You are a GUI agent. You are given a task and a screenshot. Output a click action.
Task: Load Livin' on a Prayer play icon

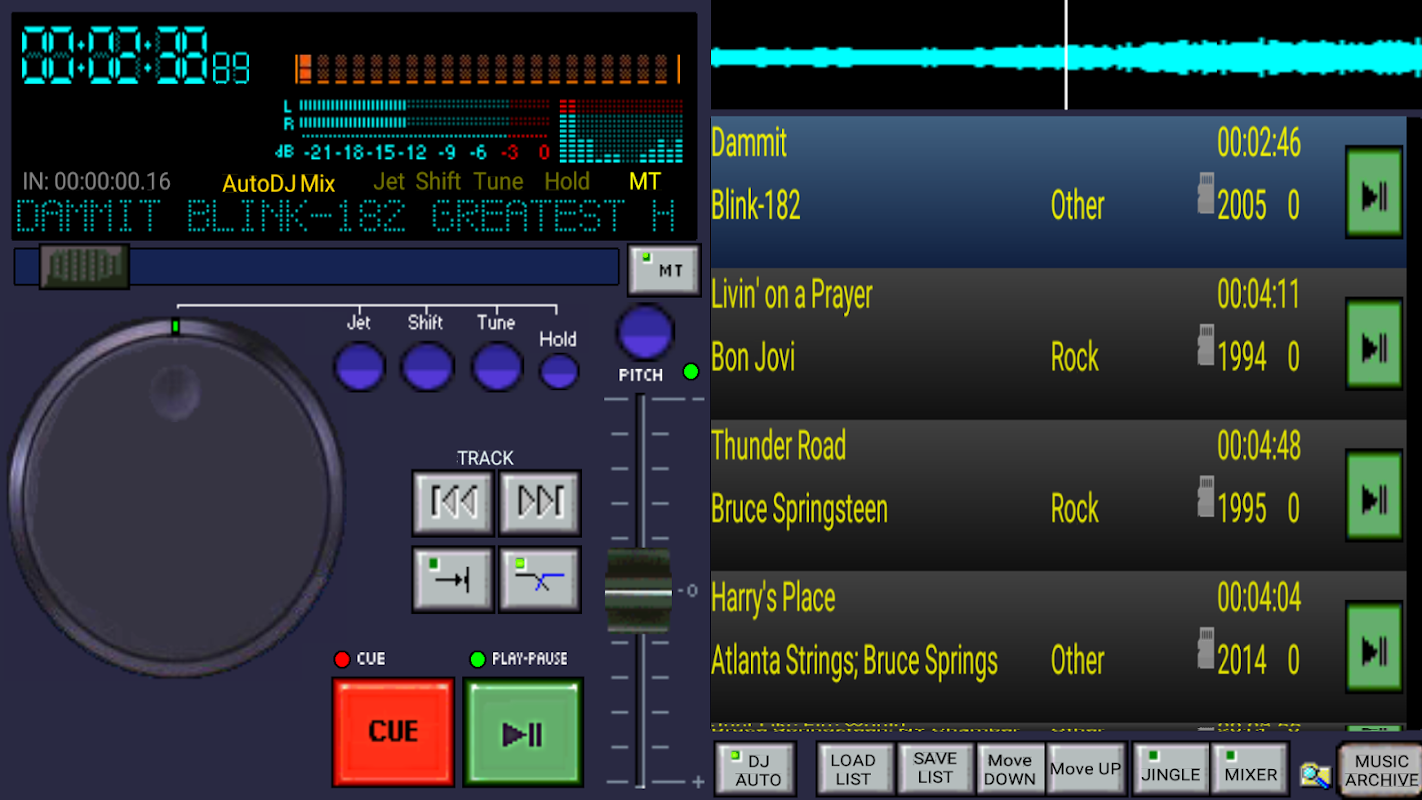tap(1373, 345)
